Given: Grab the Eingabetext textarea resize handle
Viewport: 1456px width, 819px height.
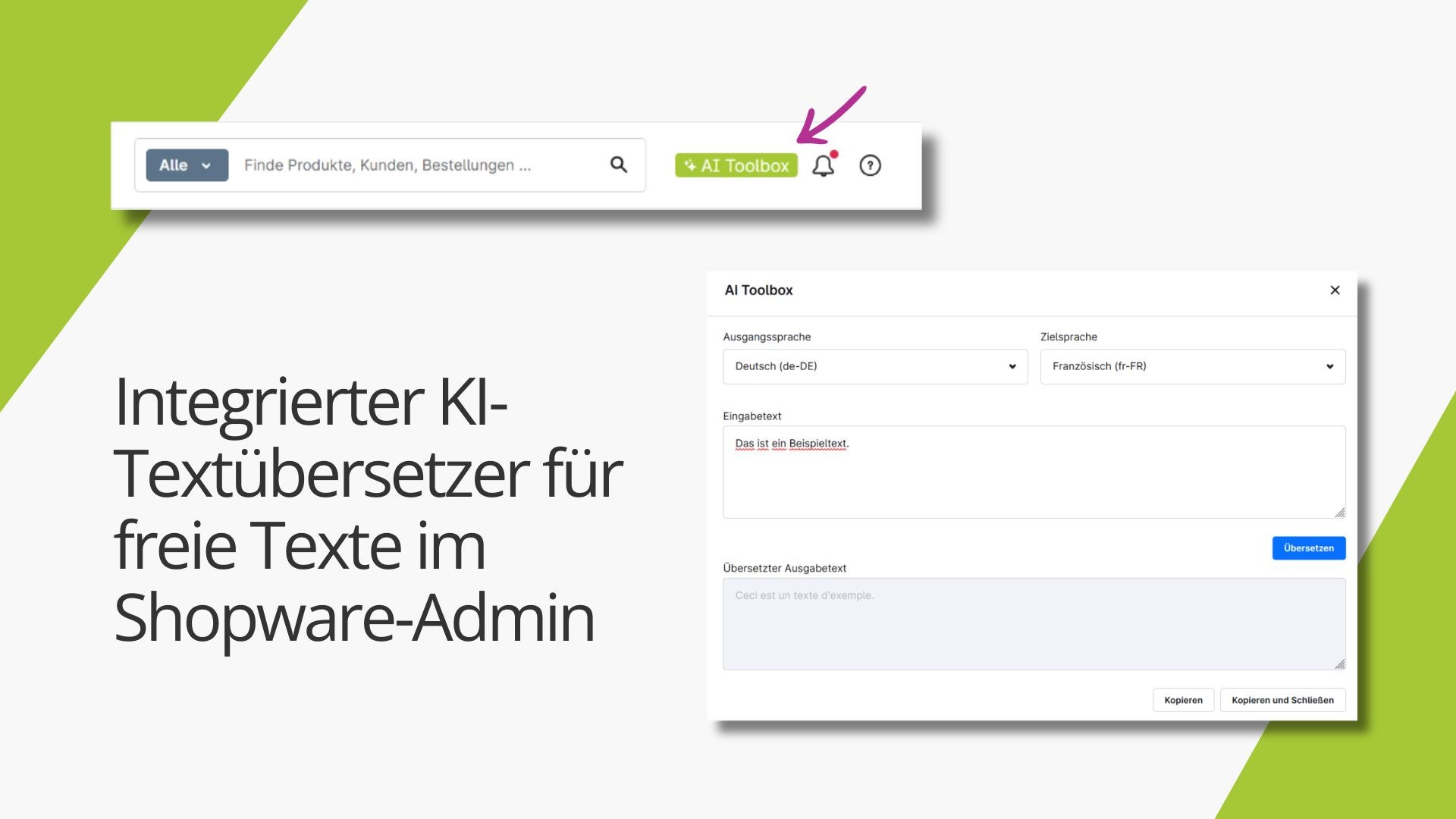Looking at the screenshot, I should pos(1339,513).
